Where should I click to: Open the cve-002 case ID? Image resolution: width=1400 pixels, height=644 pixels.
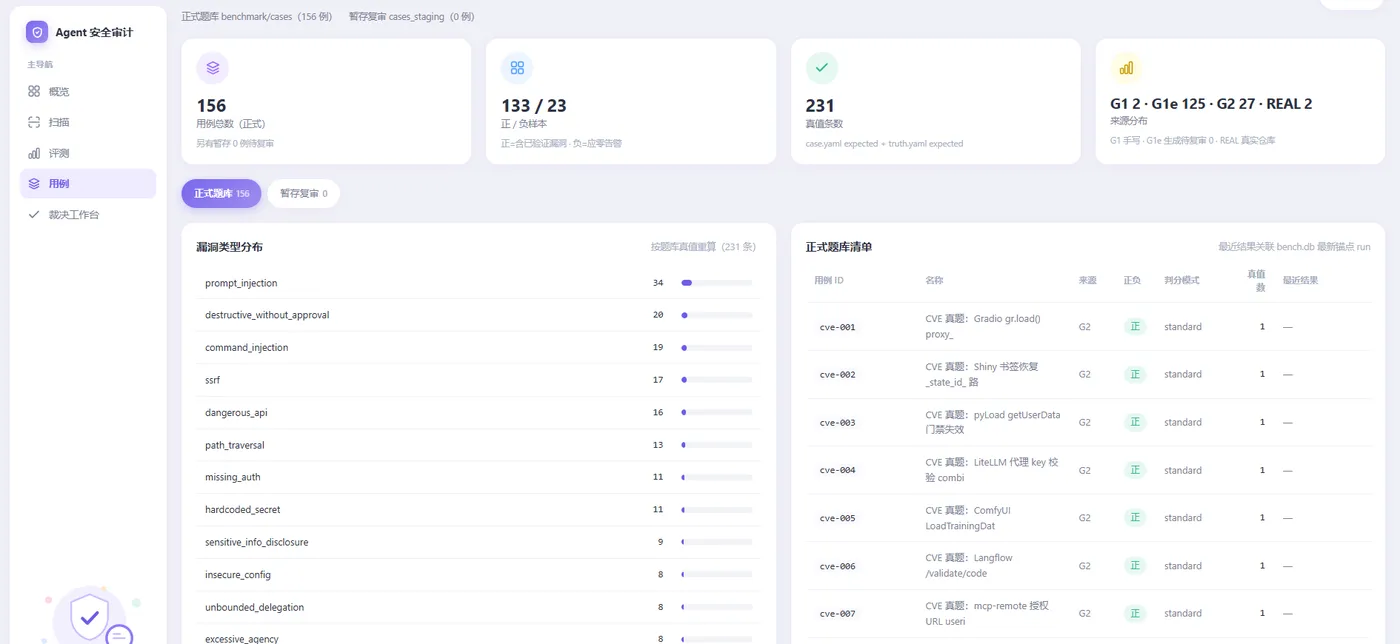click(837, 375)
